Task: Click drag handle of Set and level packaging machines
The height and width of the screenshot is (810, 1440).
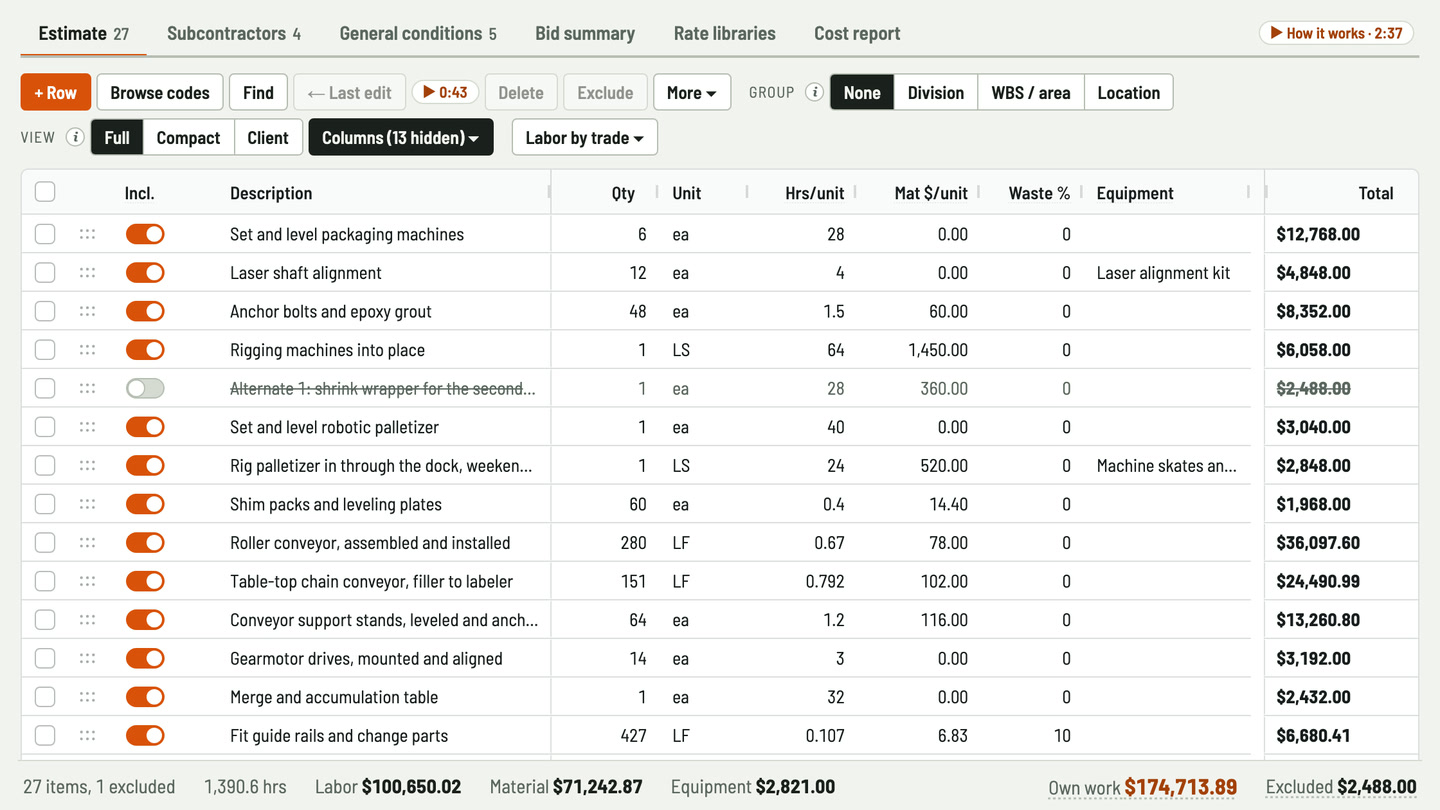Action: pos(87,234)
